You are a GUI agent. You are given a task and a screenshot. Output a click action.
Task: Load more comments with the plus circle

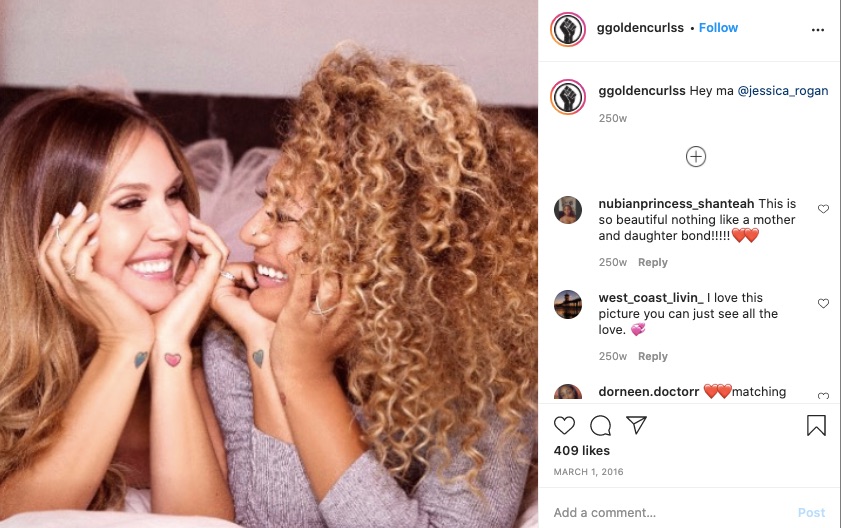click(696, 157)
